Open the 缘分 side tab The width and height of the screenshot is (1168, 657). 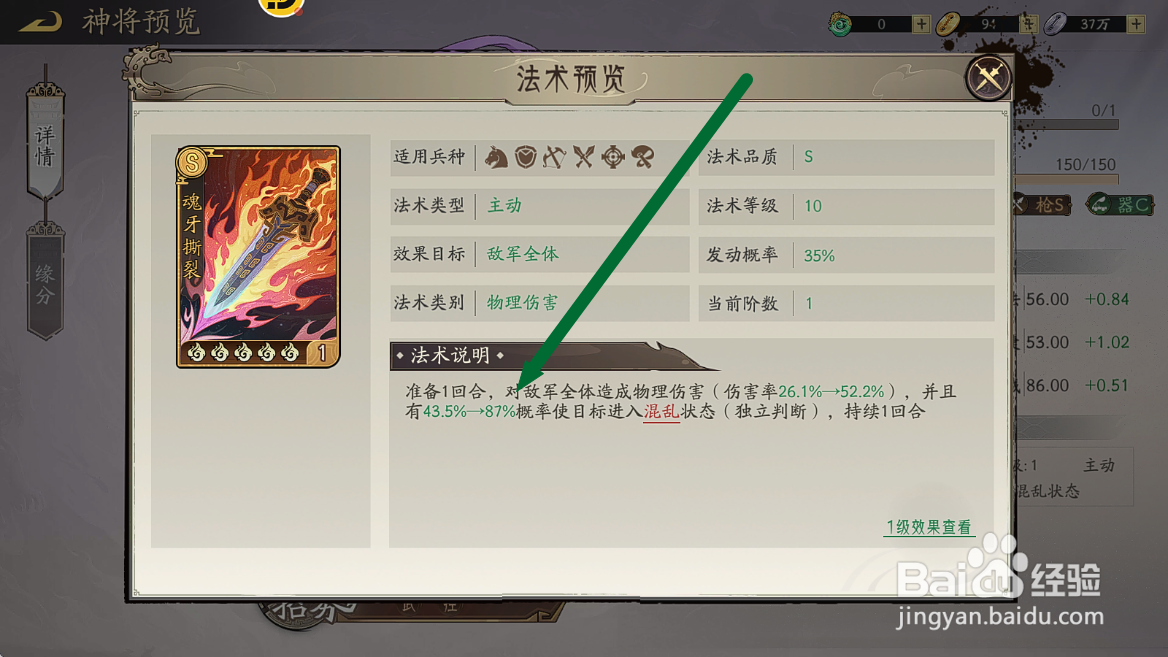click(45, 282)
